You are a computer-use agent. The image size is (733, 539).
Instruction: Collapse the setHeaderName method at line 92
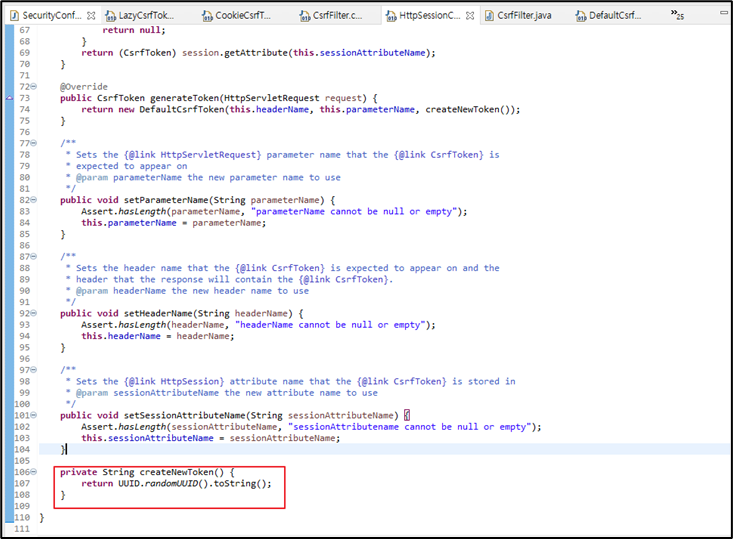[x=34, y=313]
